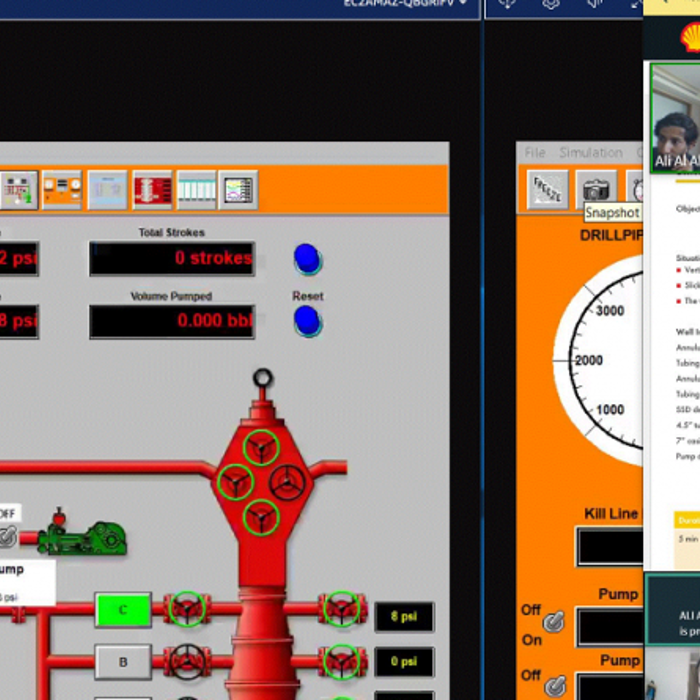
Task: Toggle the closed black right wing valve
Action: [287, 482]
